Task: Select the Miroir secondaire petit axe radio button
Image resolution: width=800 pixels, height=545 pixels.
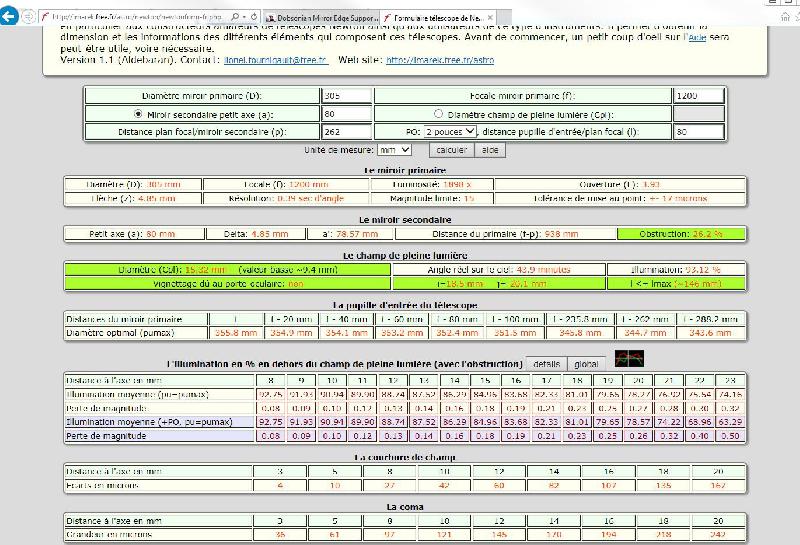Action: coord(138,113)
